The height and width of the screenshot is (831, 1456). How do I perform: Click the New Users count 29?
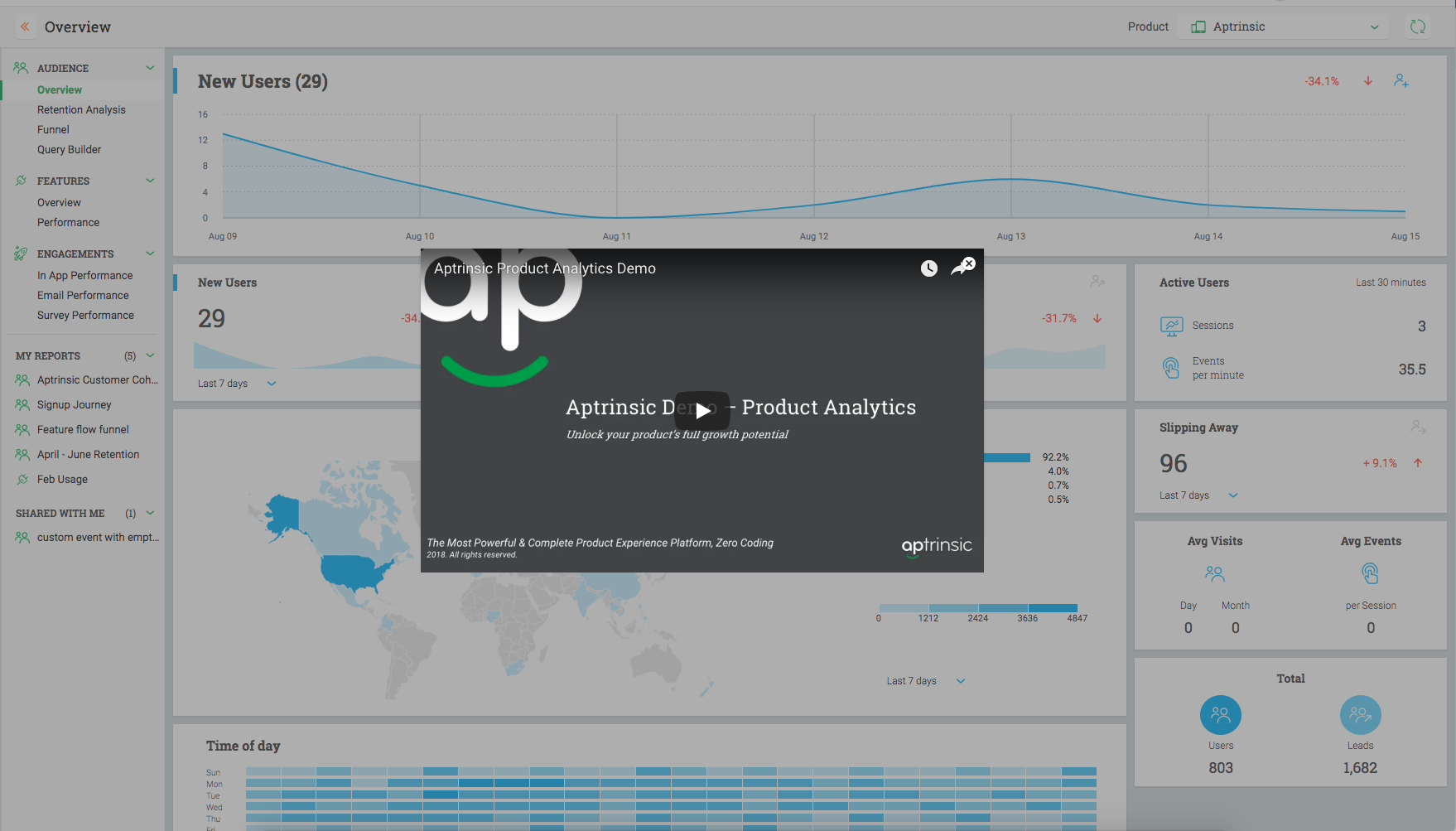pyautogui.click(x=211, y=318)
